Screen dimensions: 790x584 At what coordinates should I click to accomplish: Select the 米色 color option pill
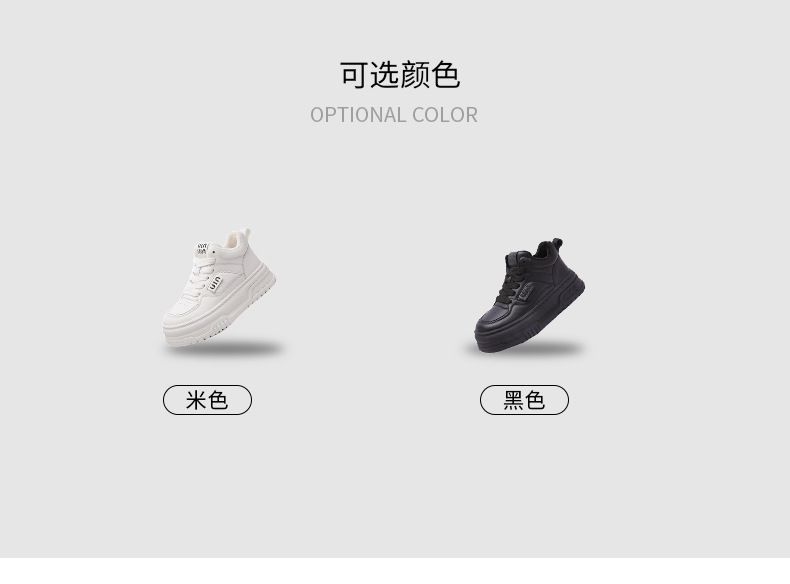(207, 400)
